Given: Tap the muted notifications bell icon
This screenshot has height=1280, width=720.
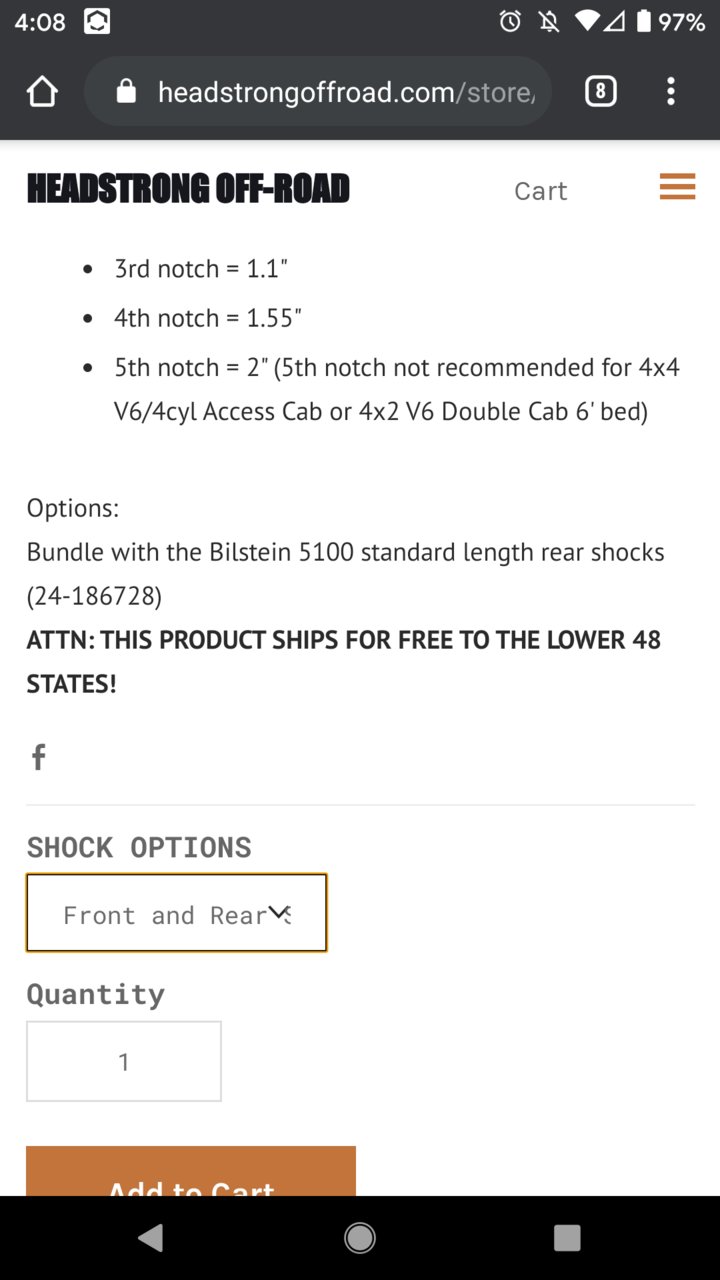Looking at the screenshot, I should pos(549,21).
